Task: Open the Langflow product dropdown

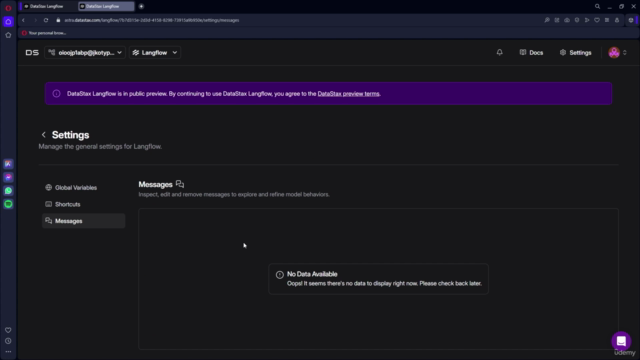Action: 155,52
